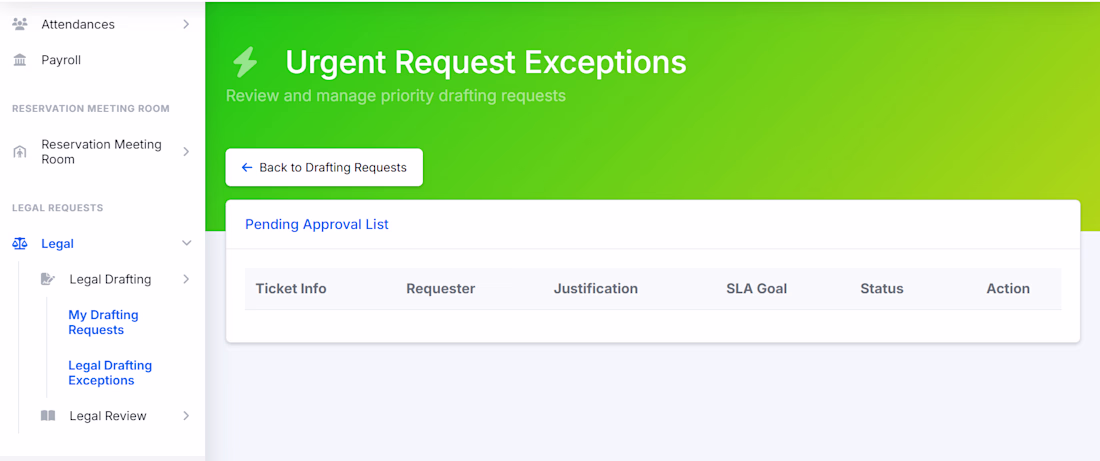Click the Reservation Meeting Room building icon
The image size is (1100, 461).
(20, 152)
